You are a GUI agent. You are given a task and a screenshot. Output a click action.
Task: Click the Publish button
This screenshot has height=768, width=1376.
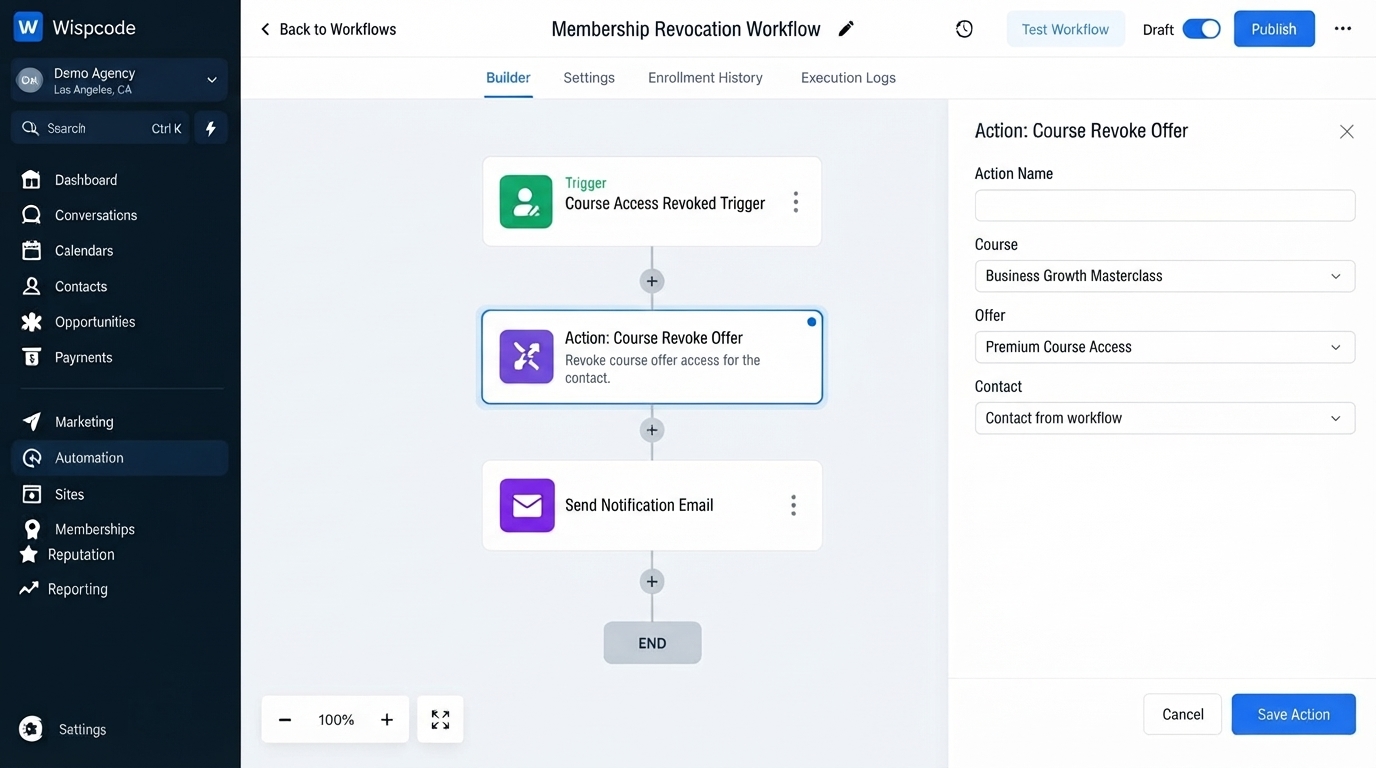1274,29
